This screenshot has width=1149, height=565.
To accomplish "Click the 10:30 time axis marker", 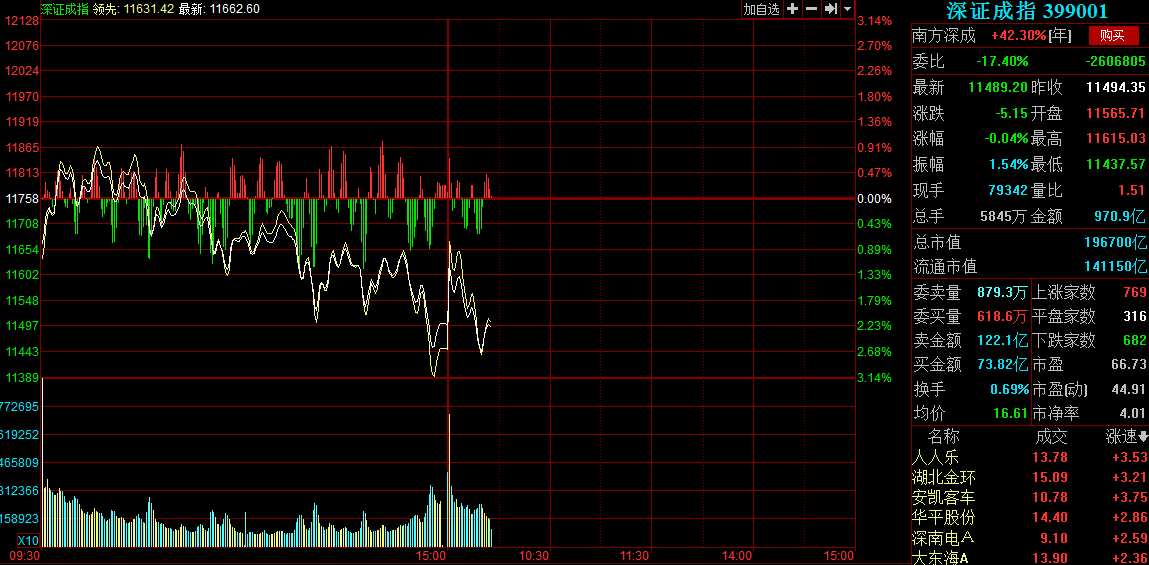I will [535, 555].
